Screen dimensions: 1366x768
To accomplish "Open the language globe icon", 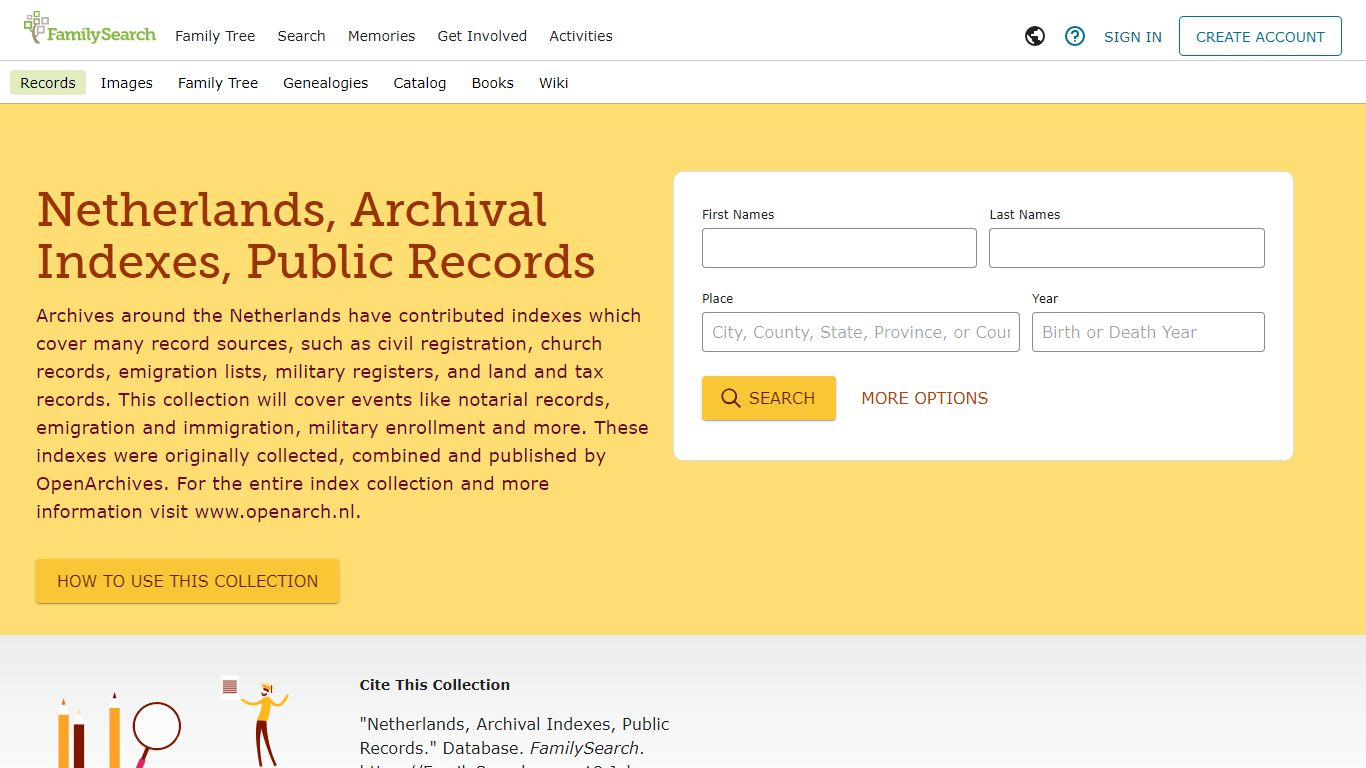I will (x=1035, y=36).
